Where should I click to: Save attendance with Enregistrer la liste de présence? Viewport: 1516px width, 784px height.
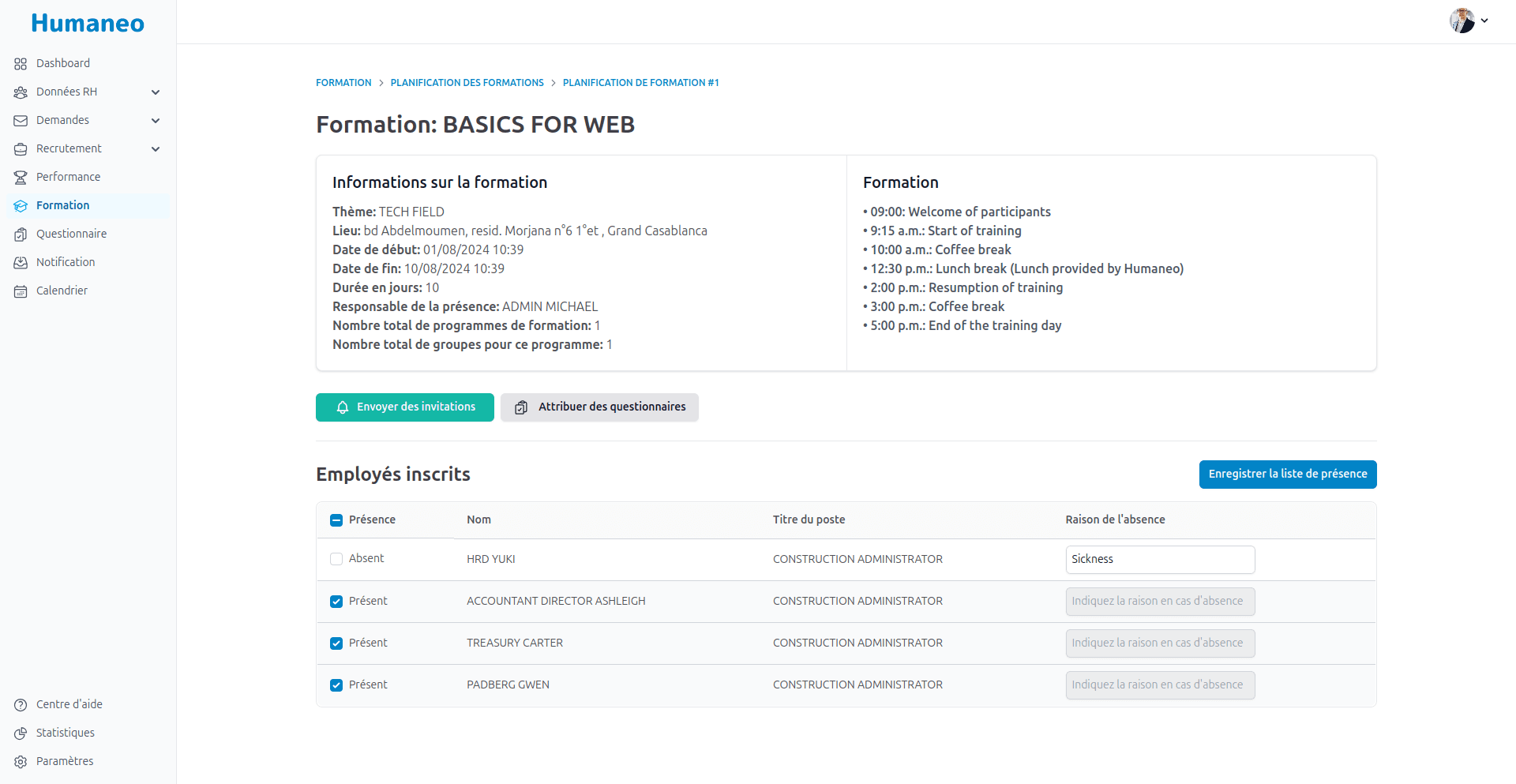tap(1287, 475)
